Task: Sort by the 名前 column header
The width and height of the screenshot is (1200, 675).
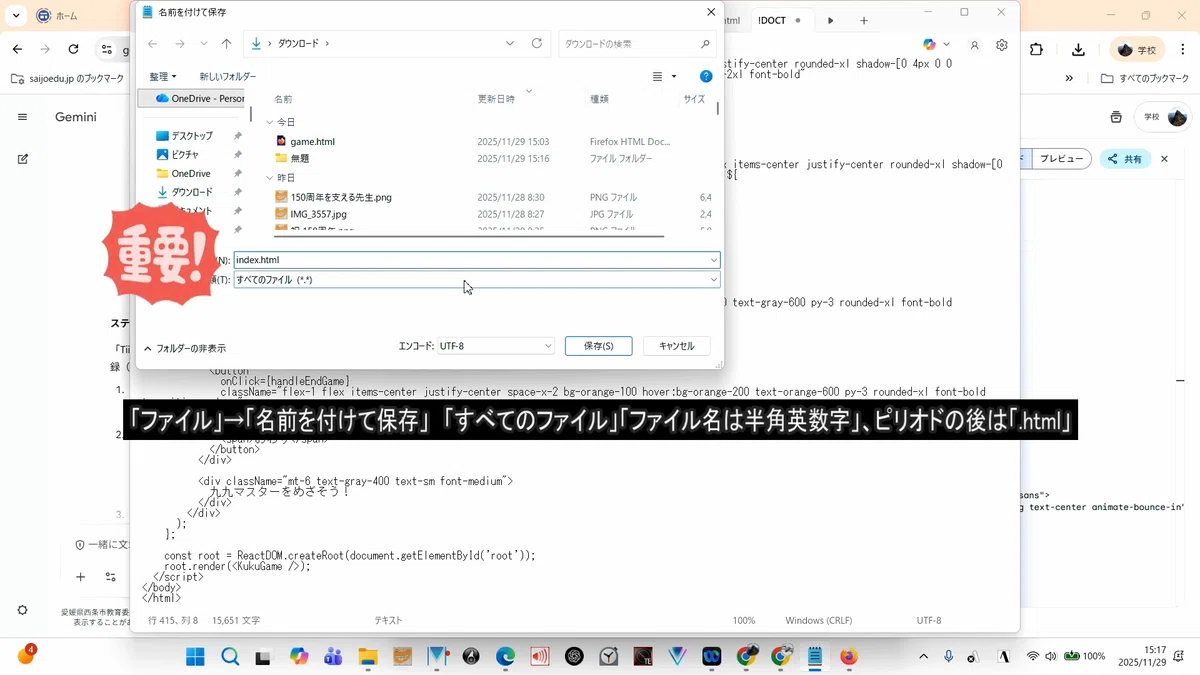Action: 284,99
